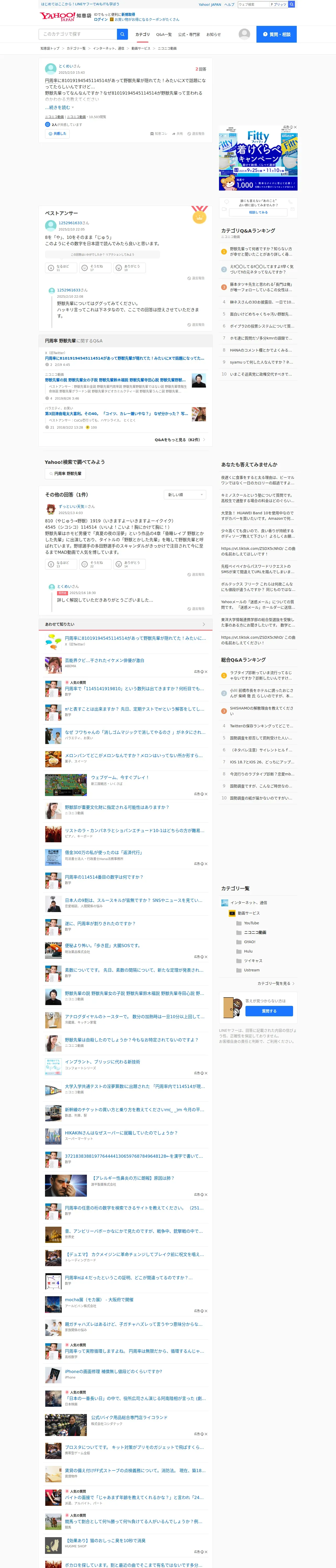The width and height of the screenshot is (336, 1568).
Task: Click the 質問・相談 blue button
Action: 276,34
